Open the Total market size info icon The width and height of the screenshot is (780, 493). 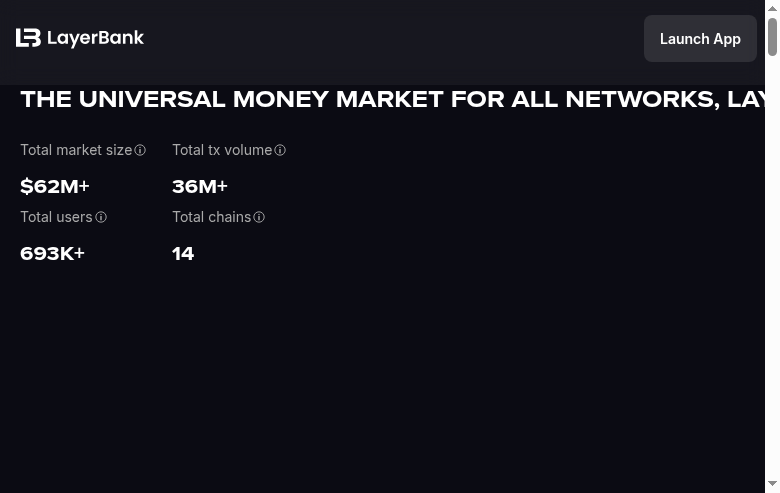(x=140, y=151)
